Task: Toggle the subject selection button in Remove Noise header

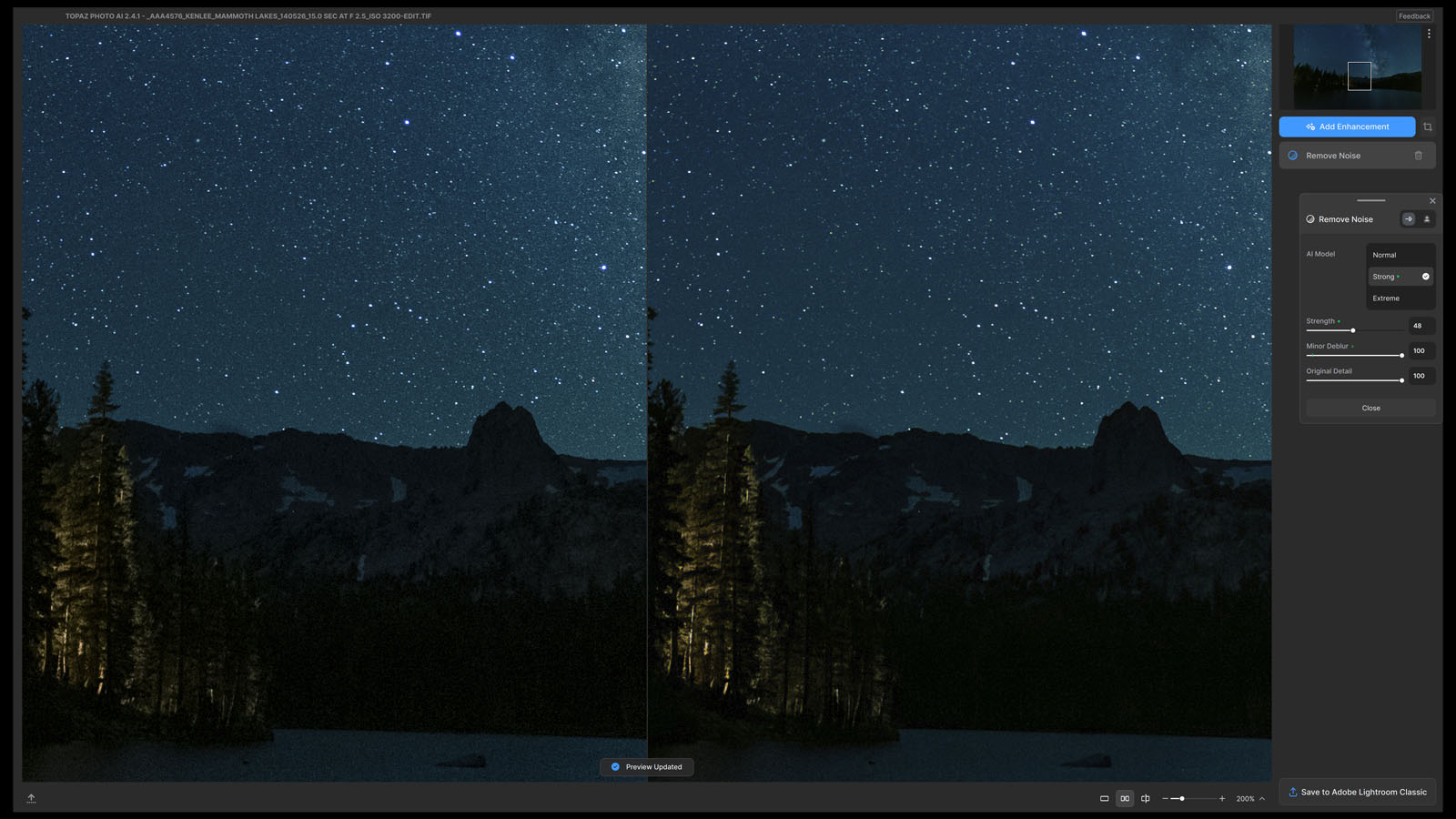Action: point(1426,219)
